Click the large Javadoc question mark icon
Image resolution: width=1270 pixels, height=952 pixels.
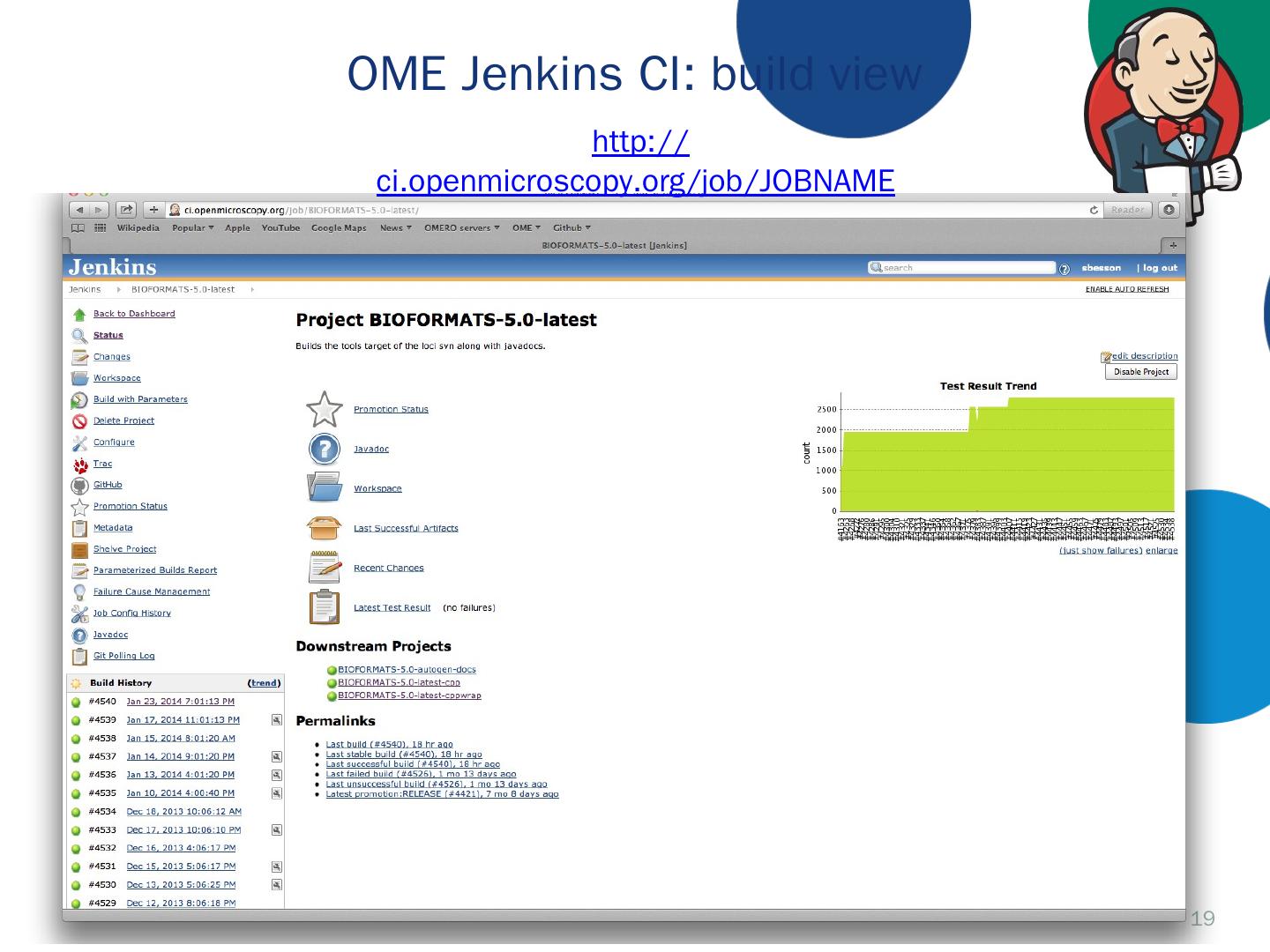pos(325,449)
